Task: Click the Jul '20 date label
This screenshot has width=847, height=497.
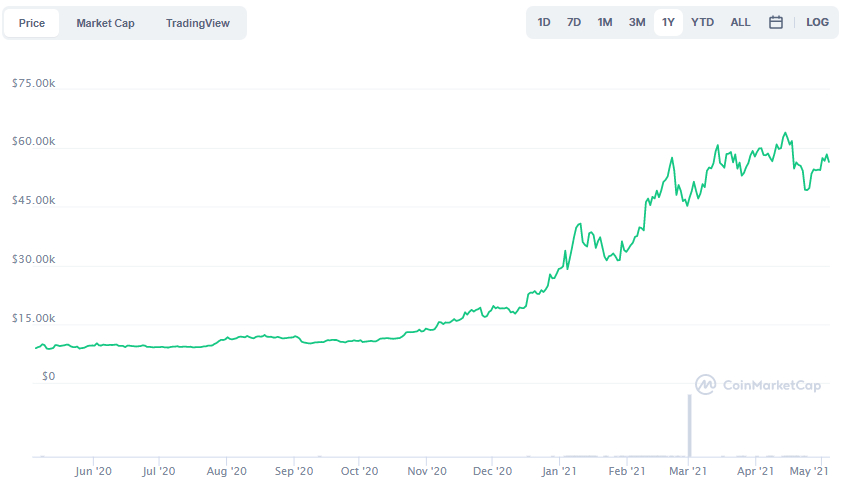Action: click(159, 471)
